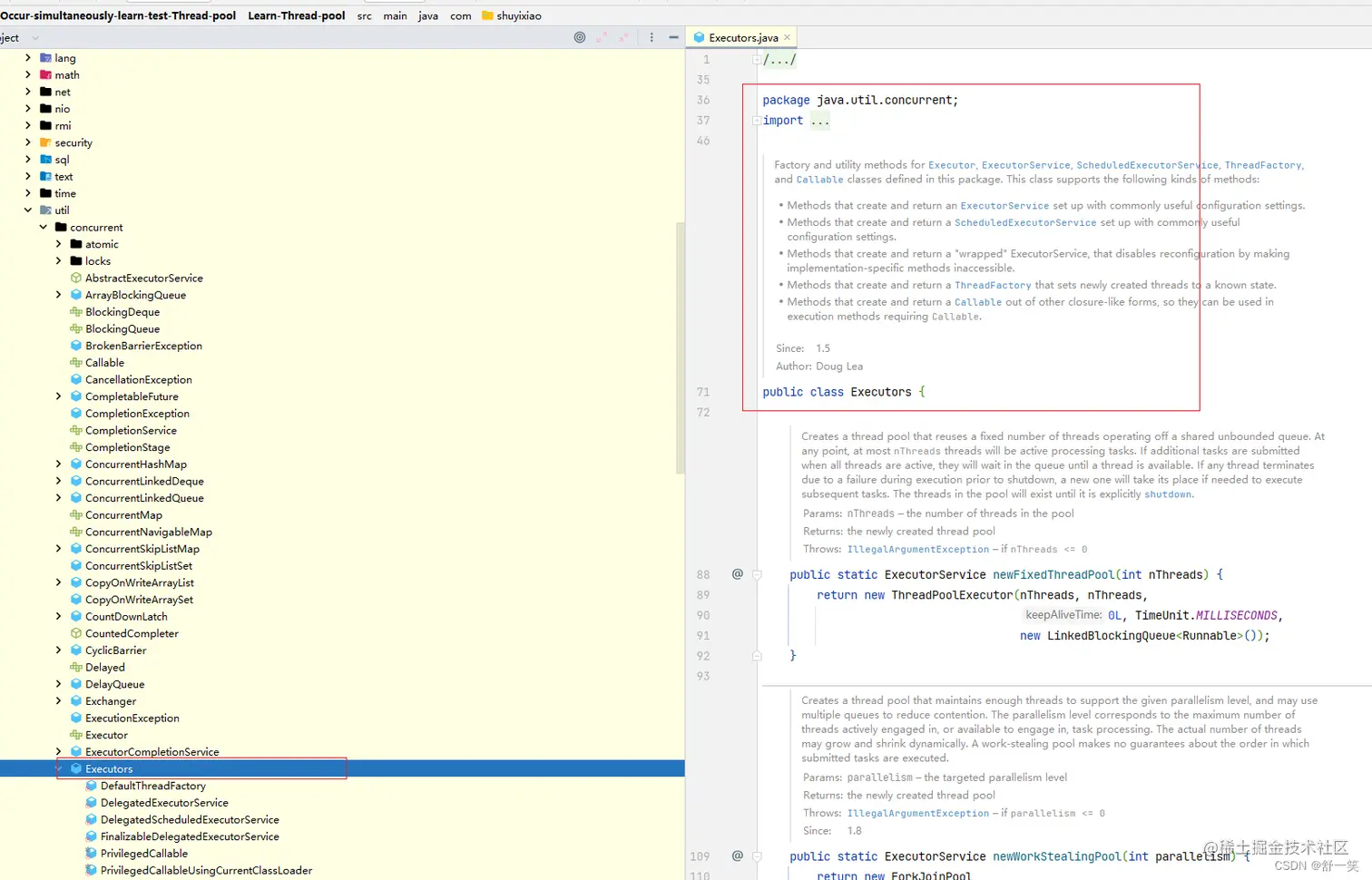The width and height of the screenshot is (1372, 880).
Task: Expand the locks package
Action: (x=59, y=260)
